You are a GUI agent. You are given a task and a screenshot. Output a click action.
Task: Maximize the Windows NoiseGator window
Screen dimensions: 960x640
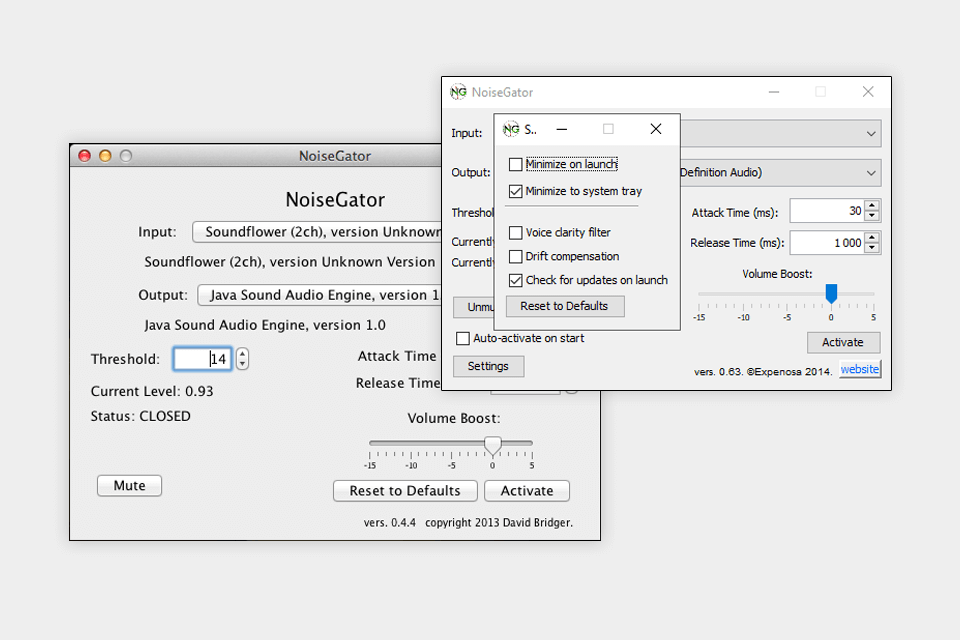(820, 92)
